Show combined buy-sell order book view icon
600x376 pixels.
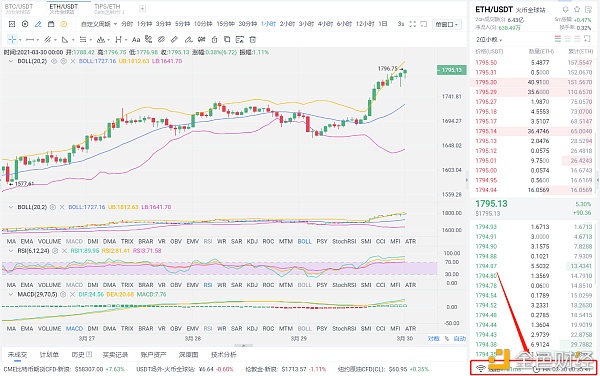tap(558, 39)
